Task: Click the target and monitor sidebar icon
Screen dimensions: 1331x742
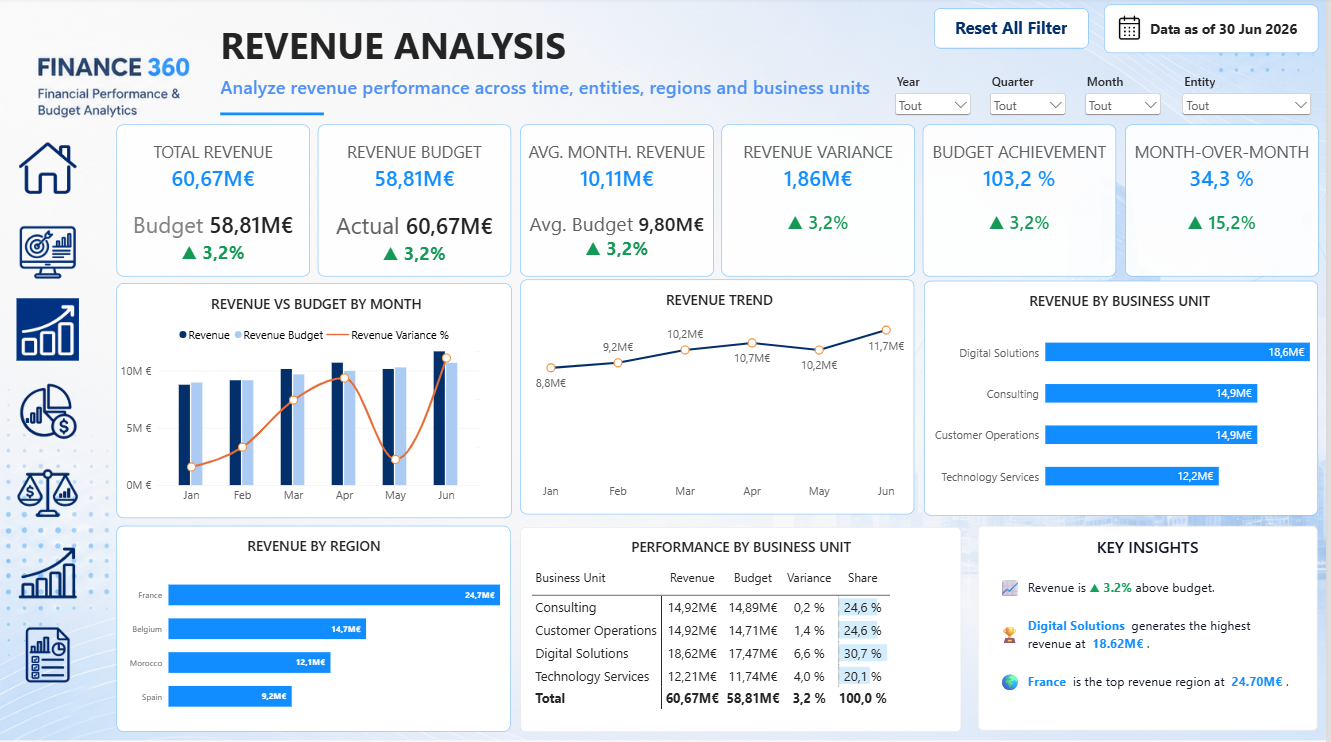Action: (47, 251)
